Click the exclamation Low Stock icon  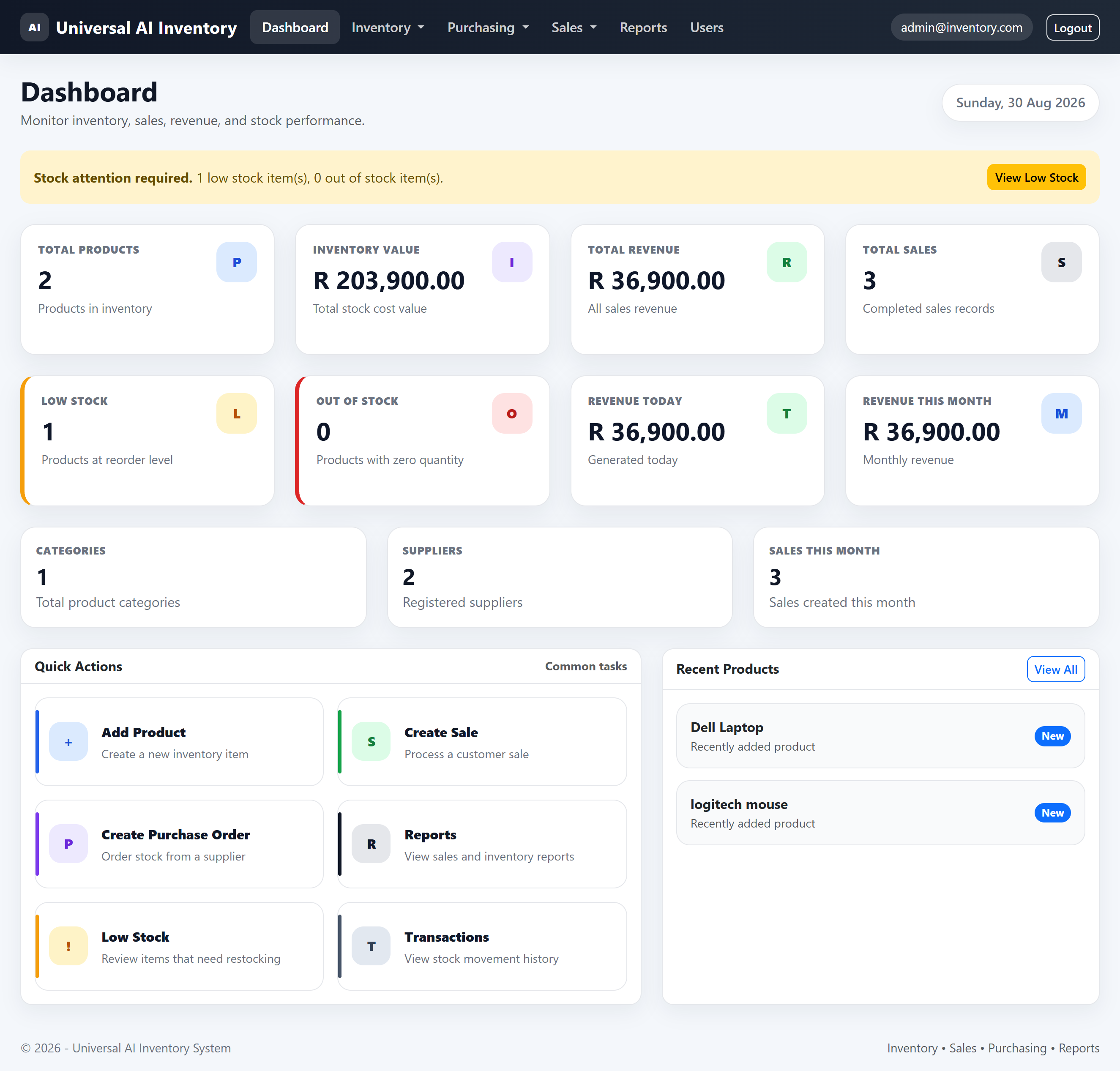coord(68,946)
